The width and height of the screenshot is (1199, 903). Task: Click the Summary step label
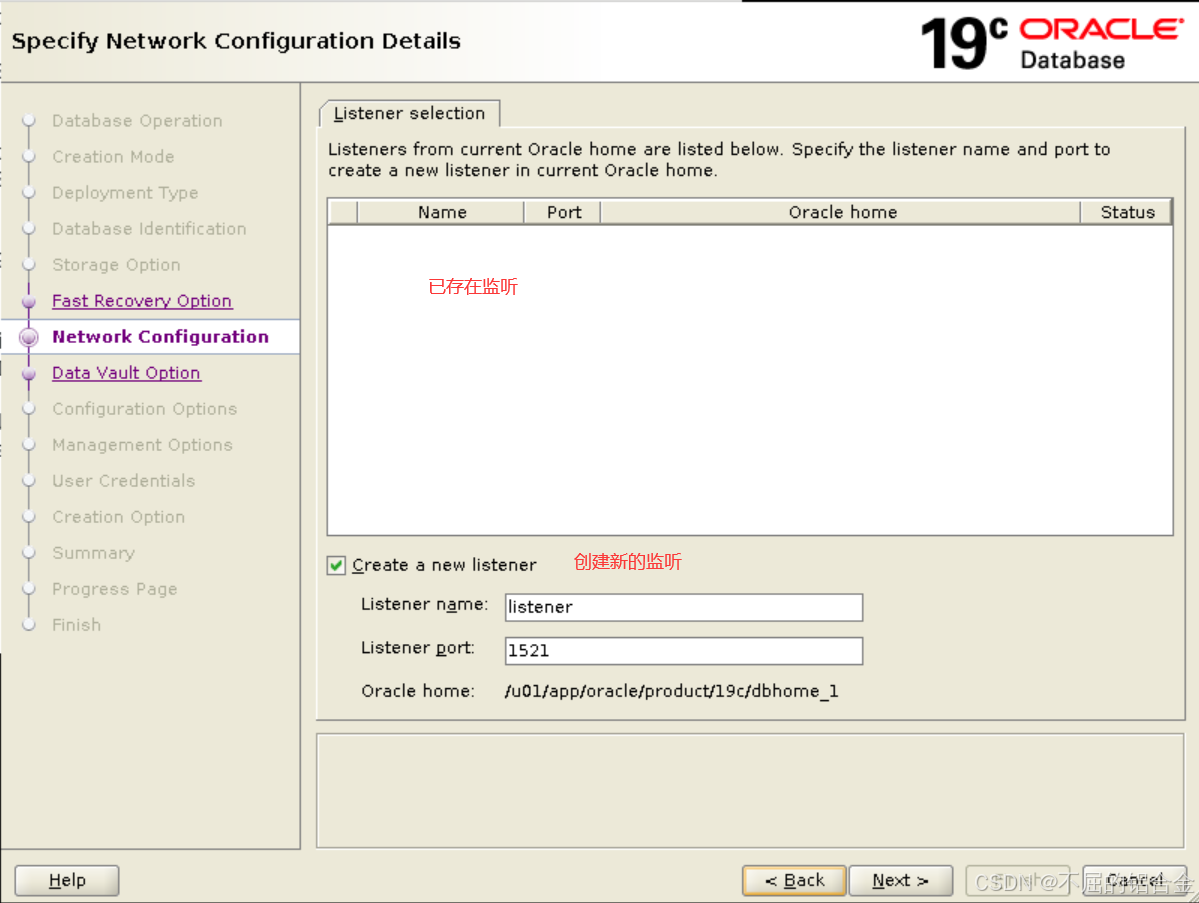click(93, 553)
